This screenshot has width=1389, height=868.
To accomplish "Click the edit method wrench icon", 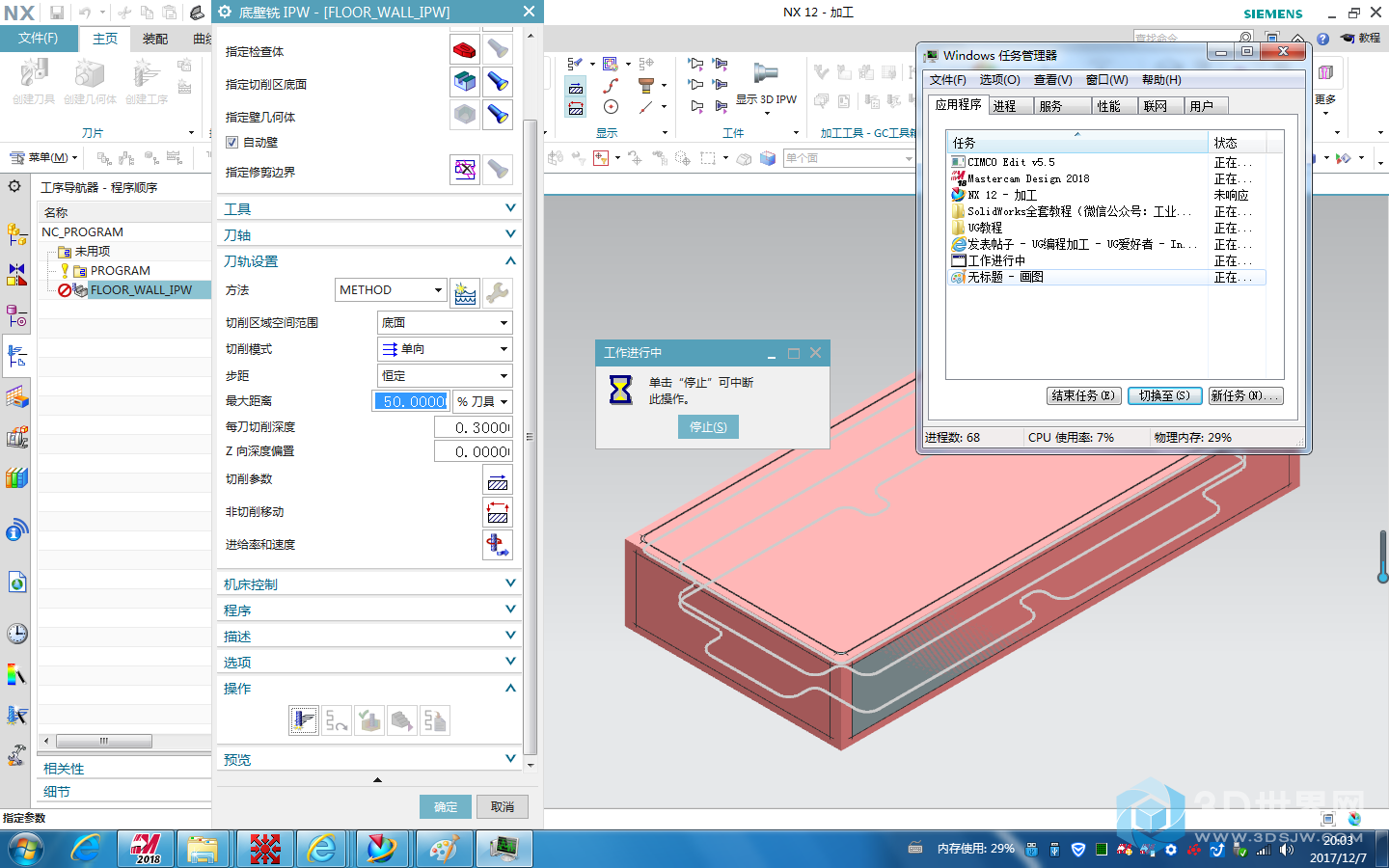I will point(498,291).
